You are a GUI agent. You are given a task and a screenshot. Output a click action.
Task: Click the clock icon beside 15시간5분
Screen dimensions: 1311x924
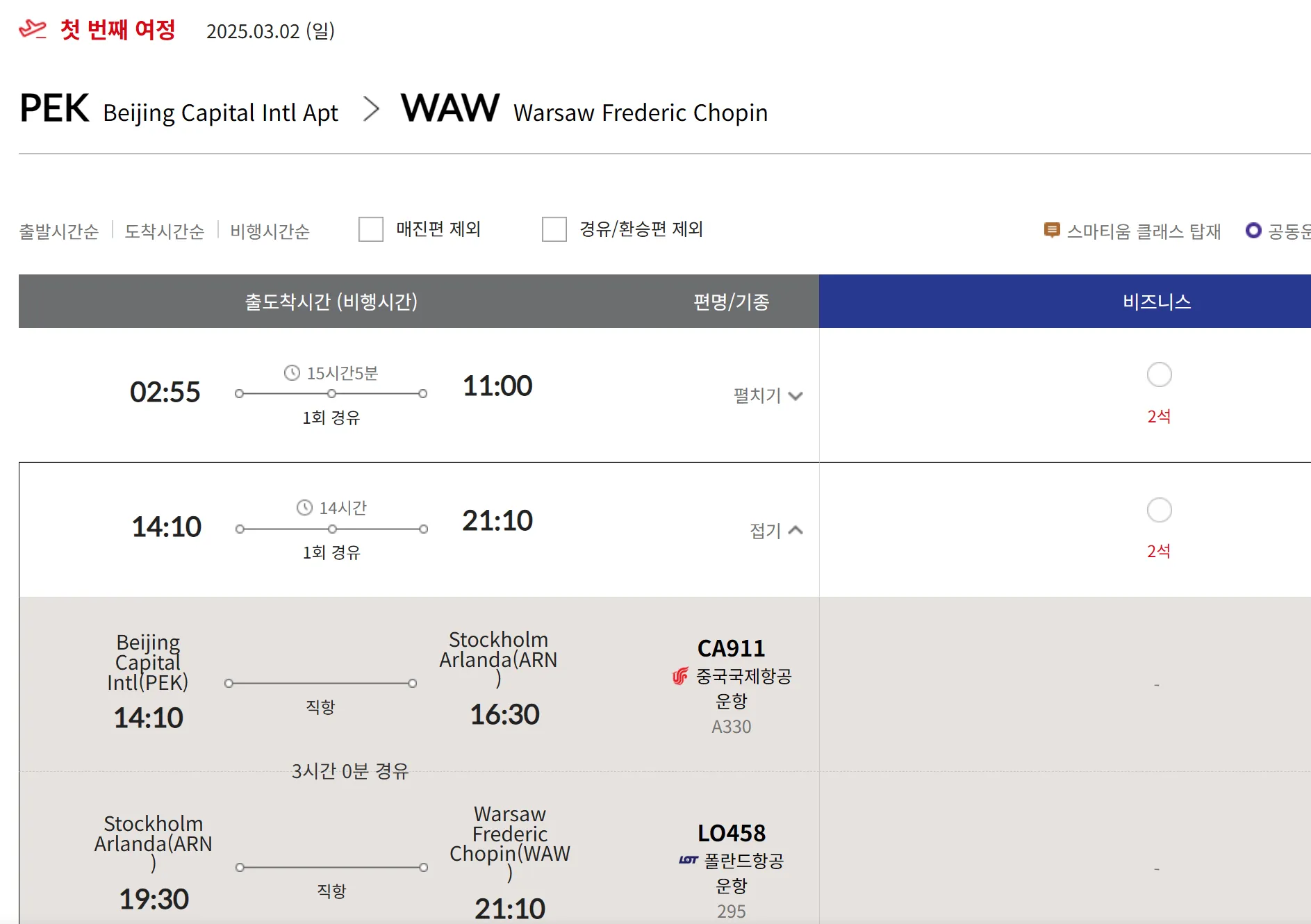(x=292, y=373)
